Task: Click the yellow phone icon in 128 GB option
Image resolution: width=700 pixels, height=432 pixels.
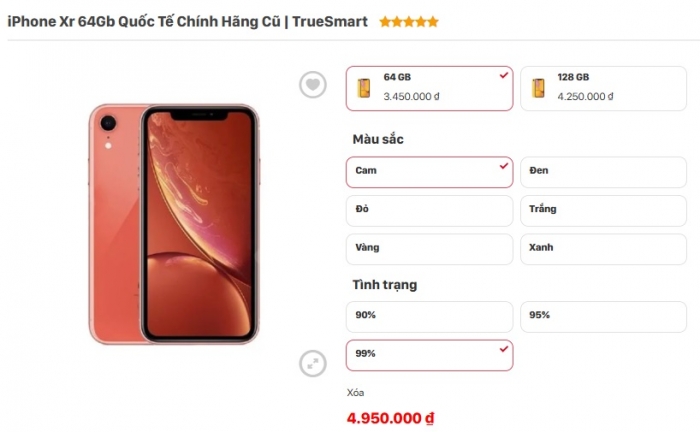Action: (538, 88)
